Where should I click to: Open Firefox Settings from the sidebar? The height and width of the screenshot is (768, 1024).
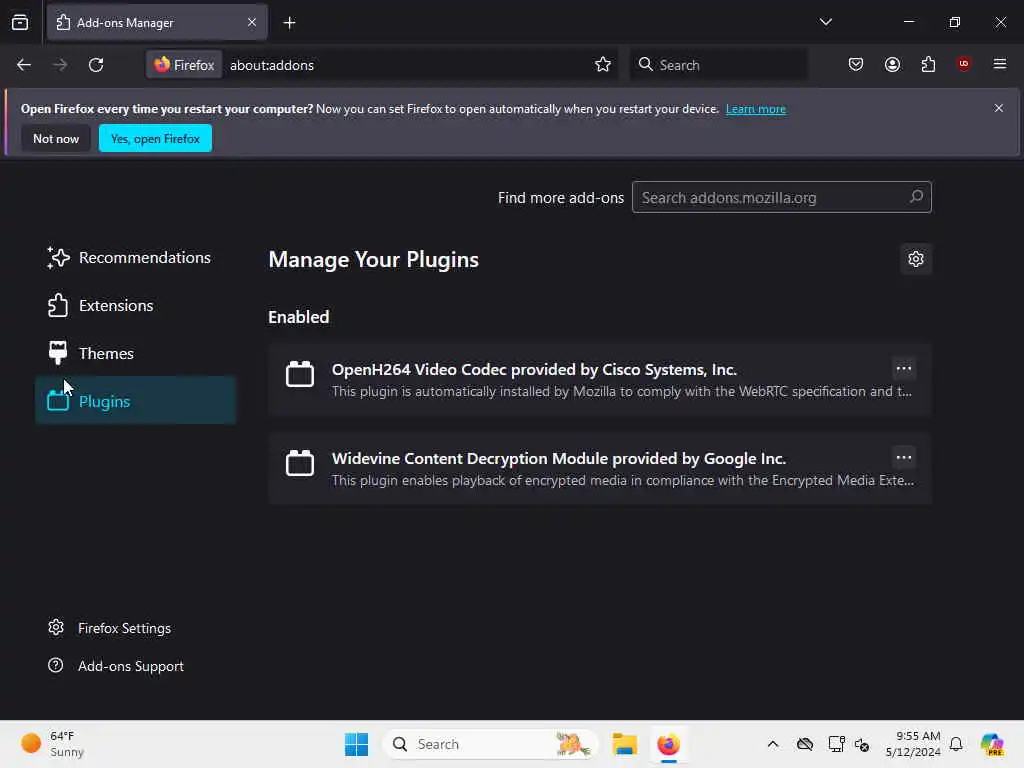click(x=110, y=628)
